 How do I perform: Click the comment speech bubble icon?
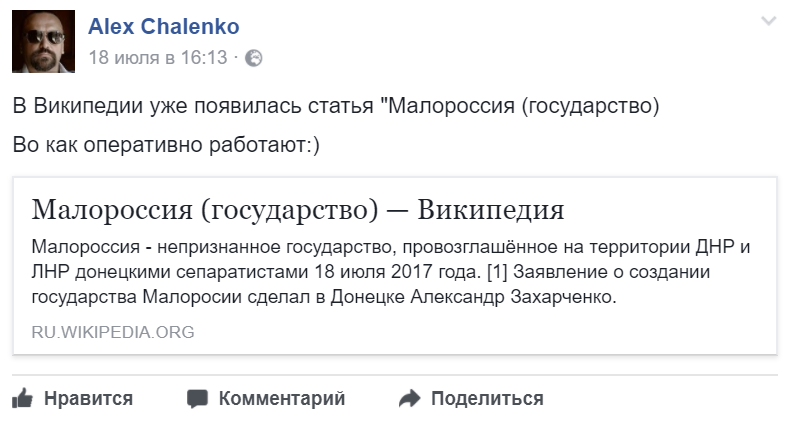(x=197, y=399)
